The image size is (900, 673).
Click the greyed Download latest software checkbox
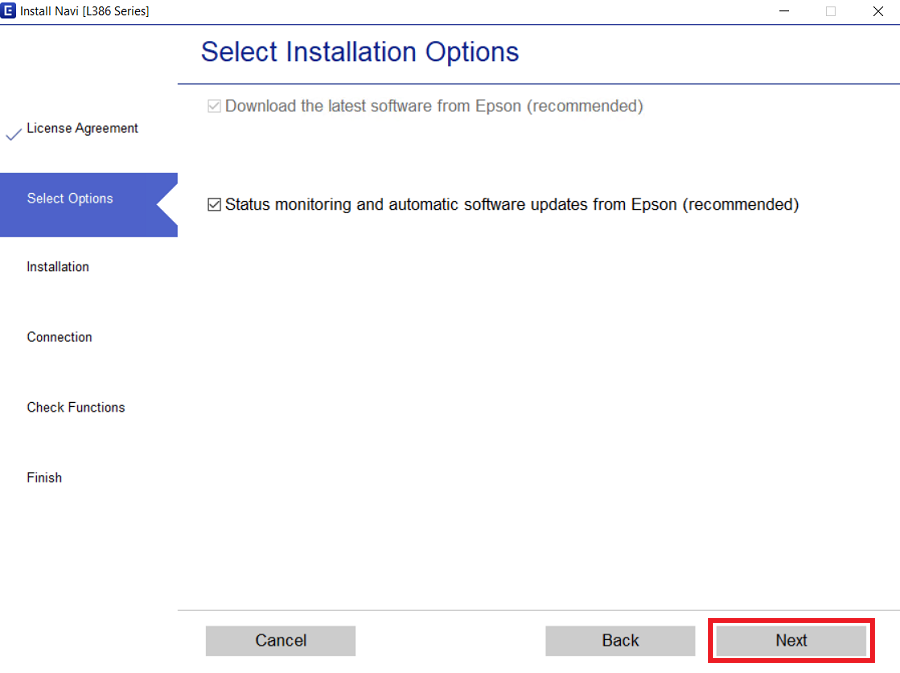point(213,105)
